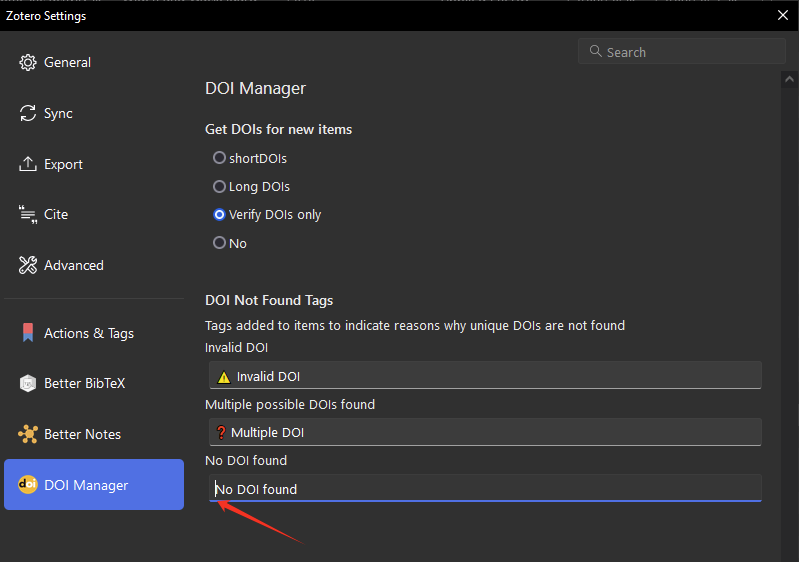Click the tags description sentence
Screen dimensions: 799x562
(x=415, y=326)
